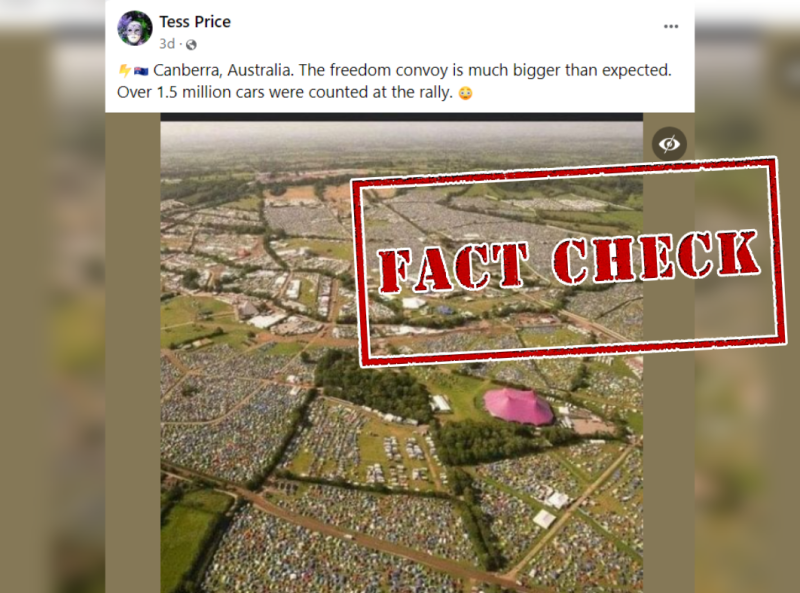The height and width of the screenshot is (593, 800).
Task: Click the pink circus tent in photo
Action: (518, 406)
